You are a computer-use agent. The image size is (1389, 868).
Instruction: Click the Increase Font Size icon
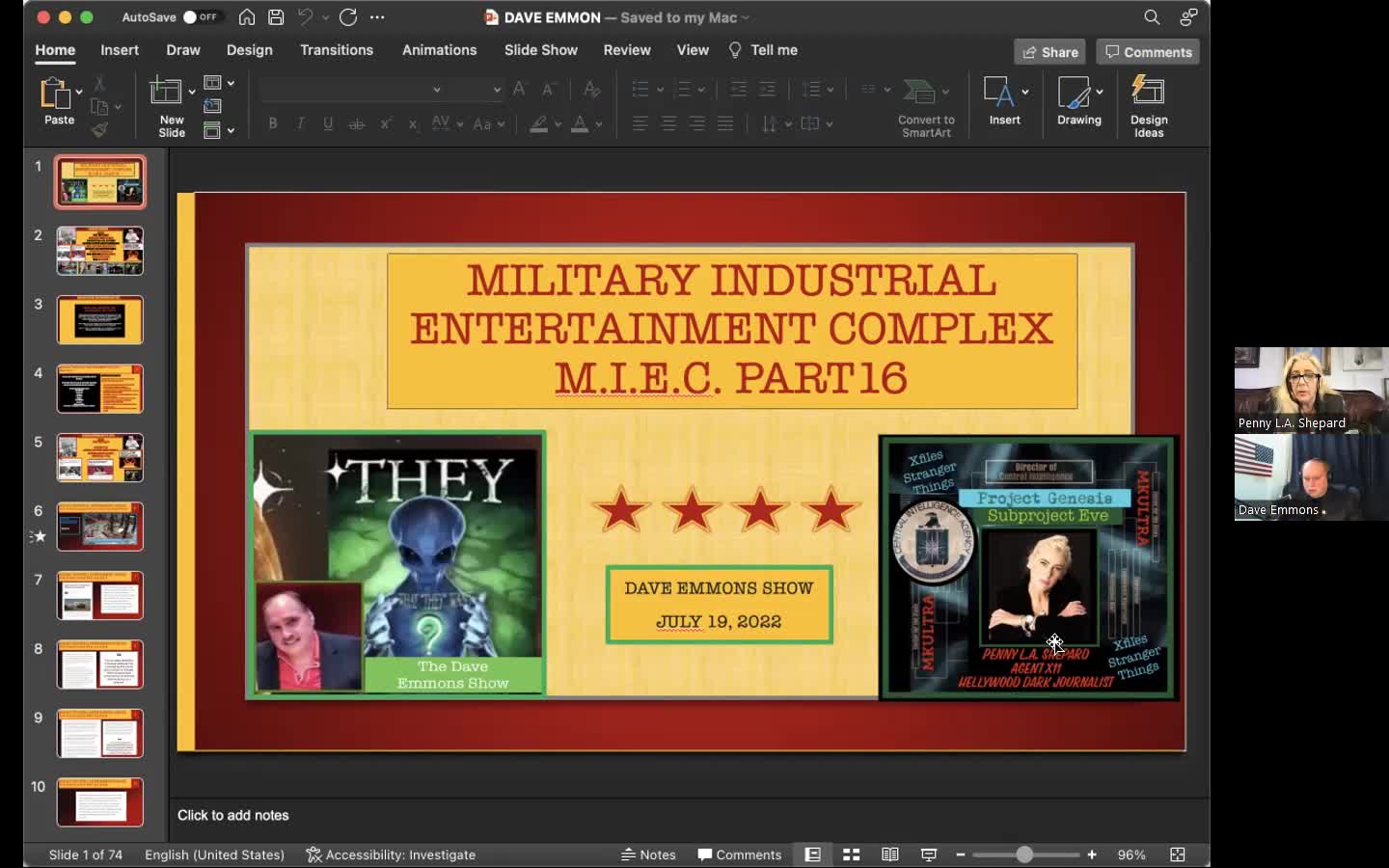[520, 89]
